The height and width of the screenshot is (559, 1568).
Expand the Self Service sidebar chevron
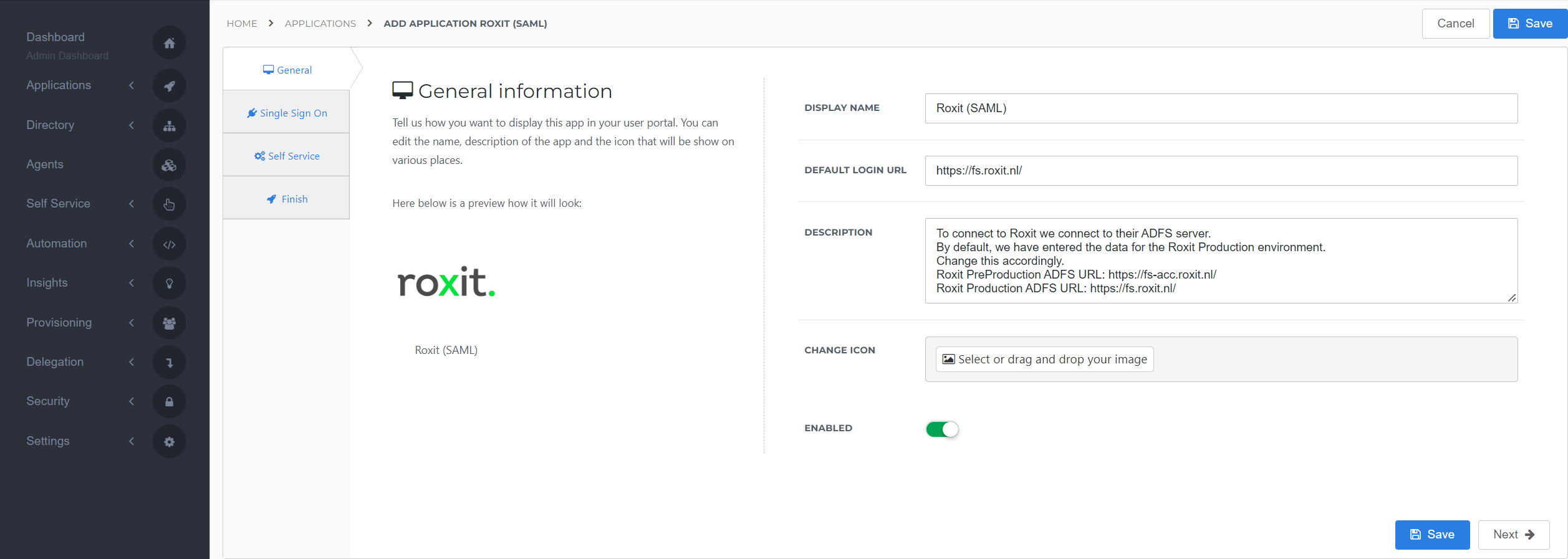(132, 204)
